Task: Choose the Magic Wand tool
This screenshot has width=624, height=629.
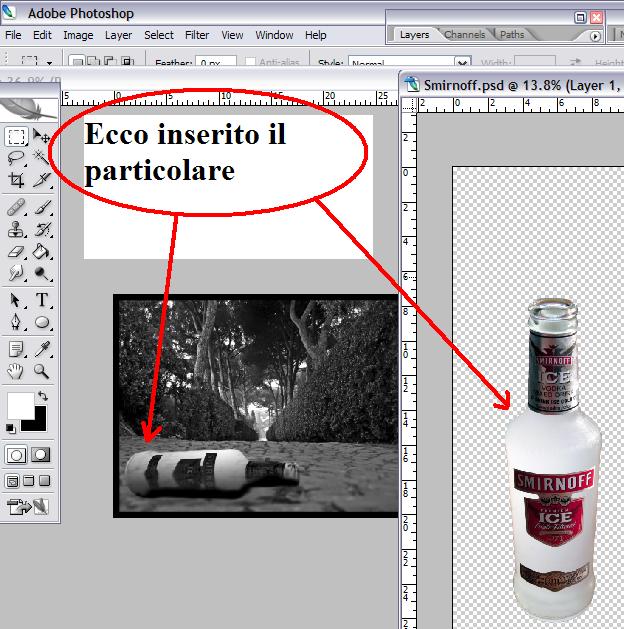Action: pyautogui.click(x=41, y=158)
